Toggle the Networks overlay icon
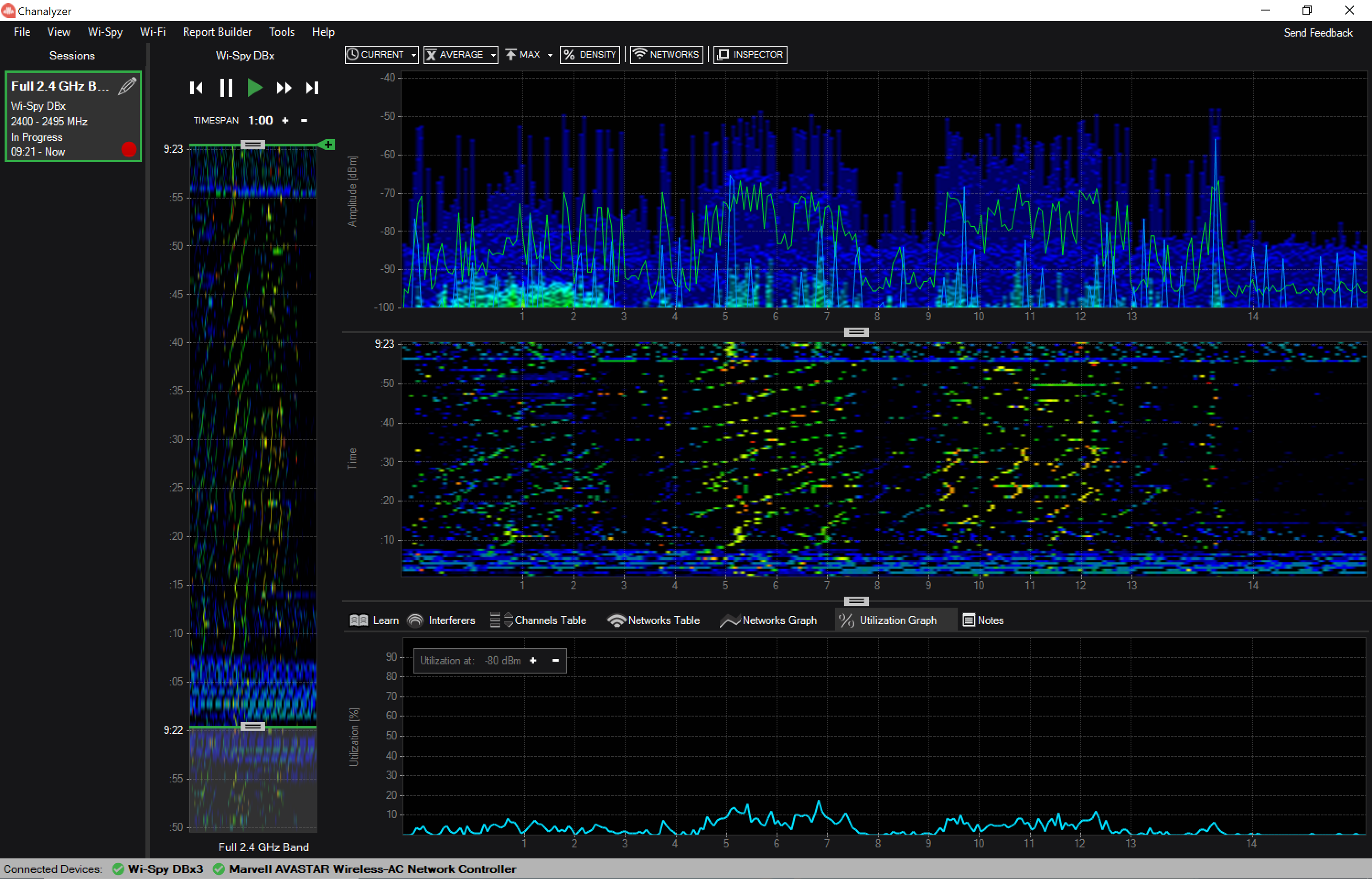The width and height of the screenshot is (1372, 879). click(666, 54)
